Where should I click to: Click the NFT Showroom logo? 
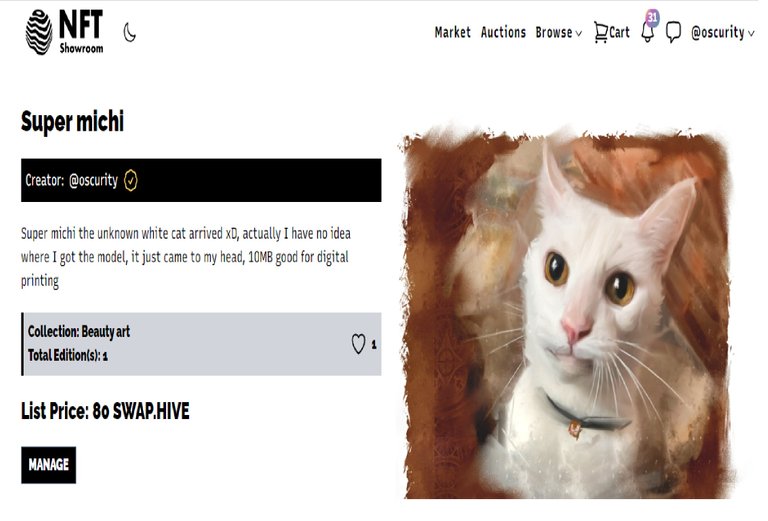click(x=64, y=32)
